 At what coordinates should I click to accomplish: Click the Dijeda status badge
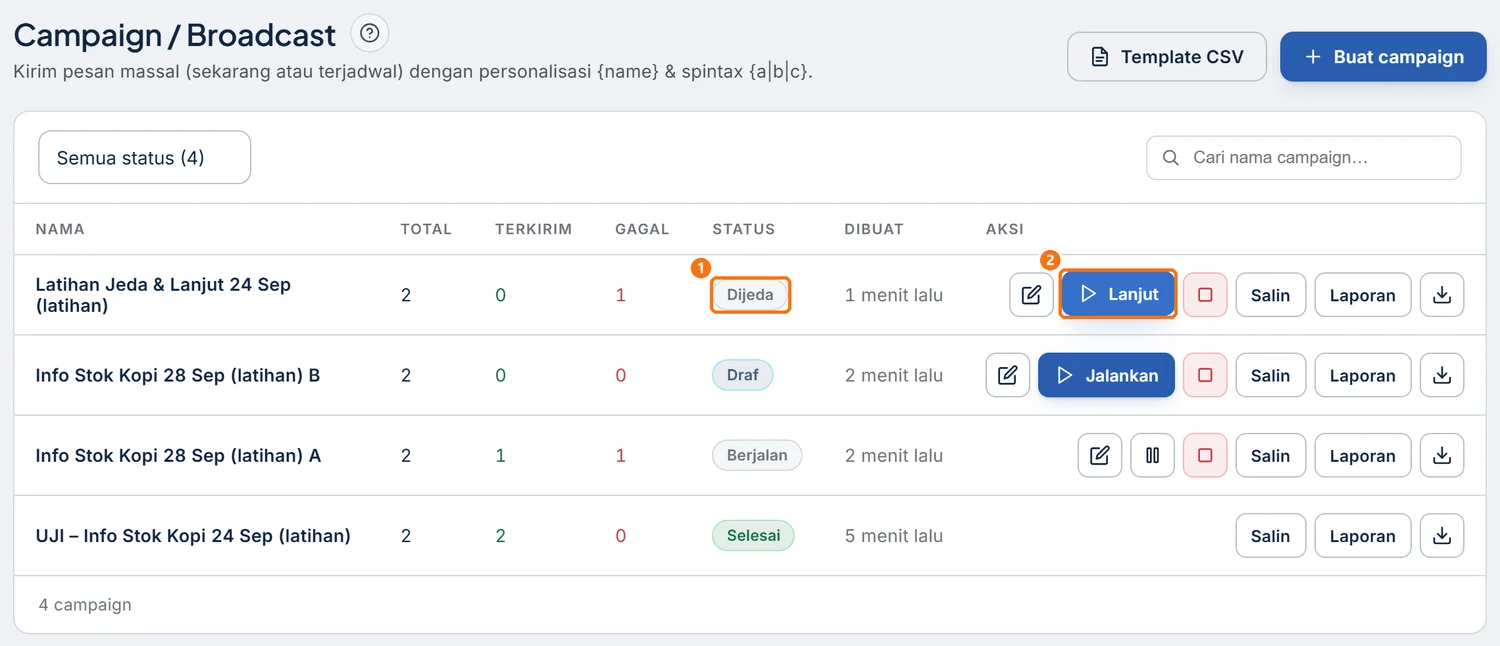[750, 295]
